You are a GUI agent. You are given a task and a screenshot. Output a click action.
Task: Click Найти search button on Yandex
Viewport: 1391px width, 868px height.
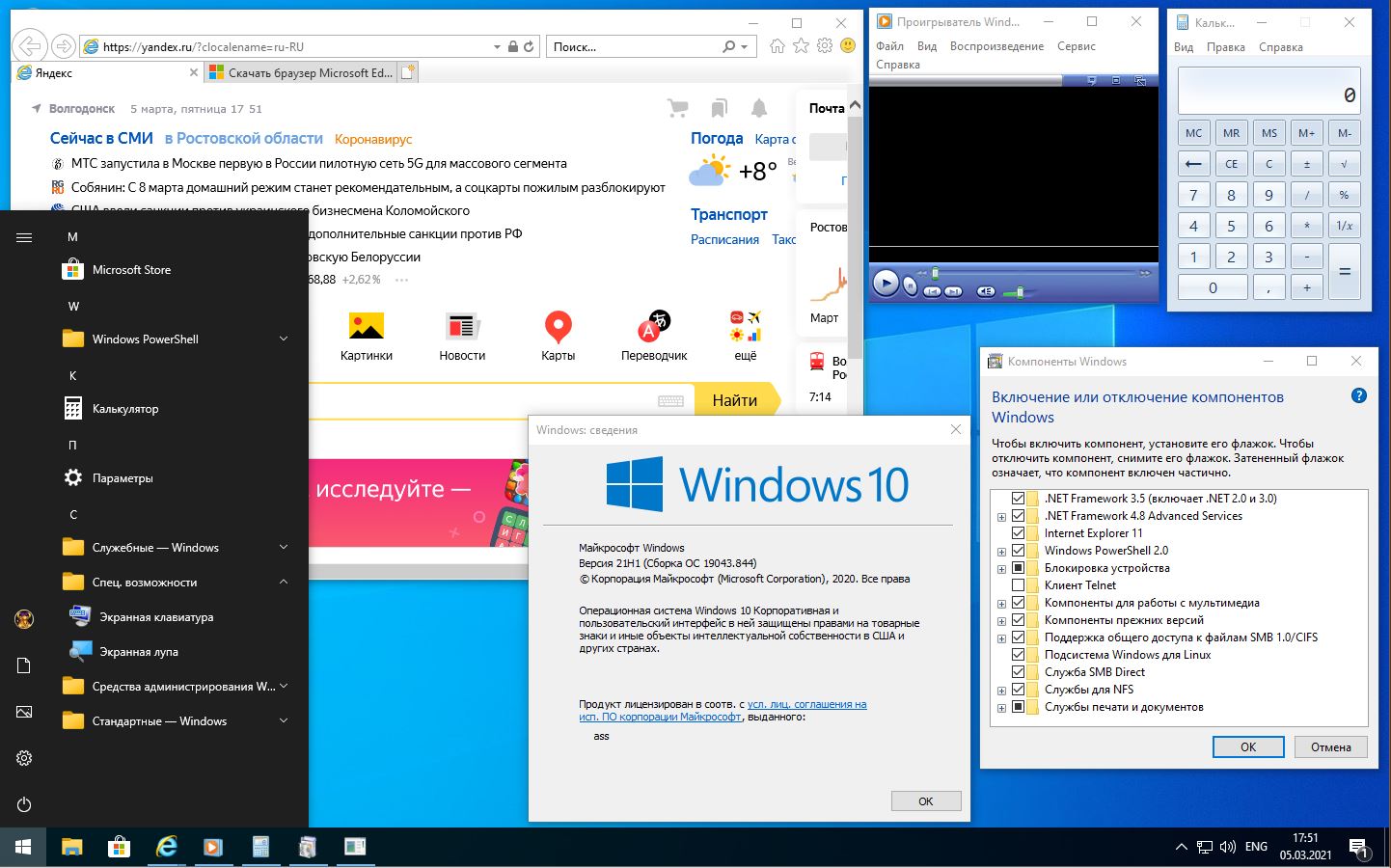[735, 400]
